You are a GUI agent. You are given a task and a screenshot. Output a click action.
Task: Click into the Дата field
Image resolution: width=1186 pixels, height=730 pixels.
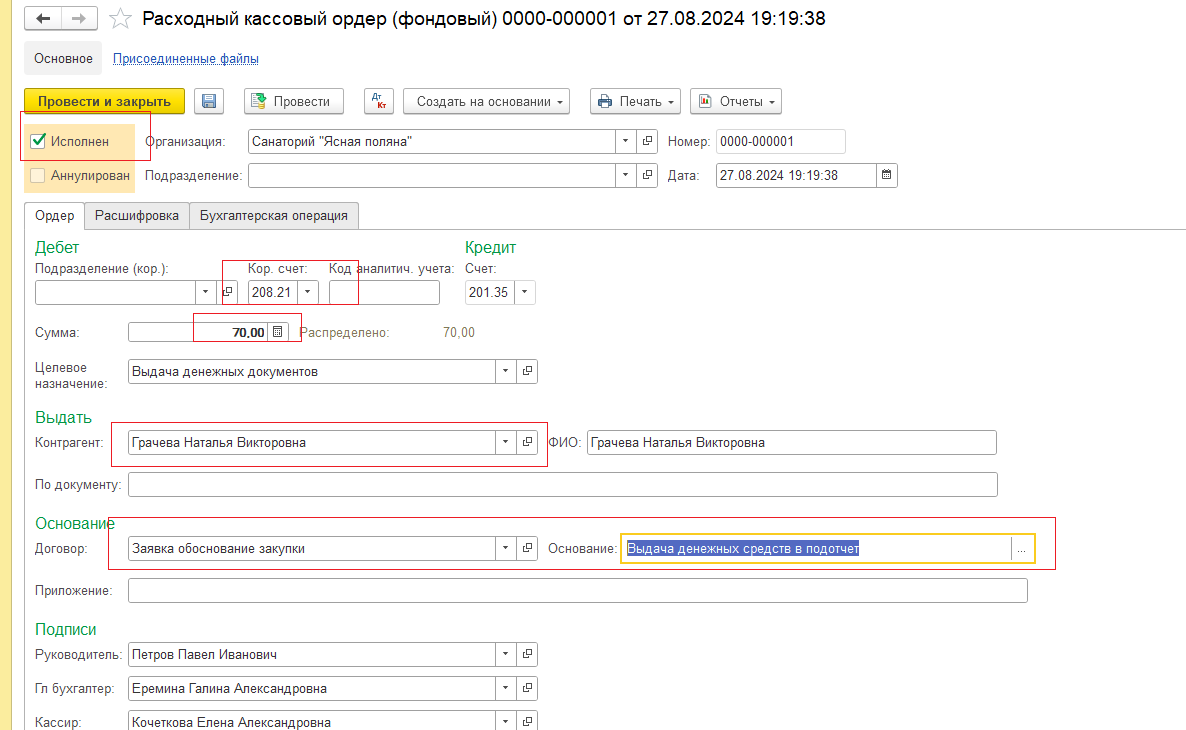796,176
